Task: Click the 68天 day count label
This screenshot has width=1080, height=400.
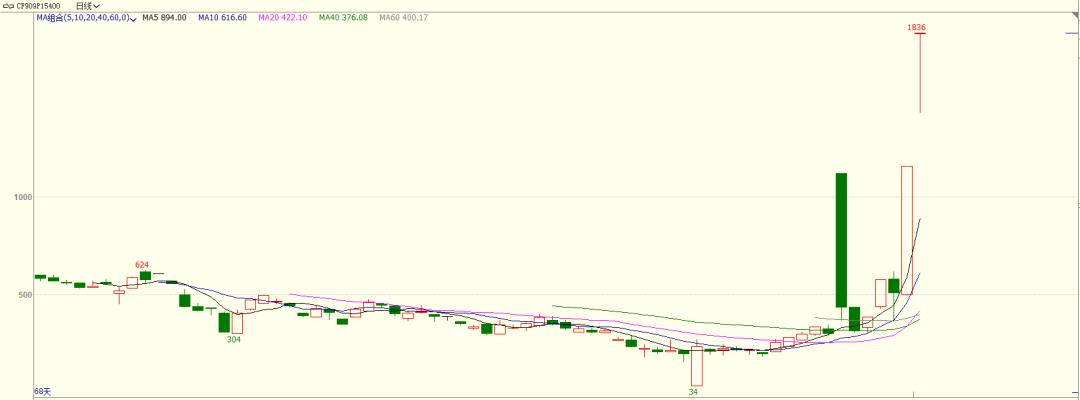Action: coord(42,391)
